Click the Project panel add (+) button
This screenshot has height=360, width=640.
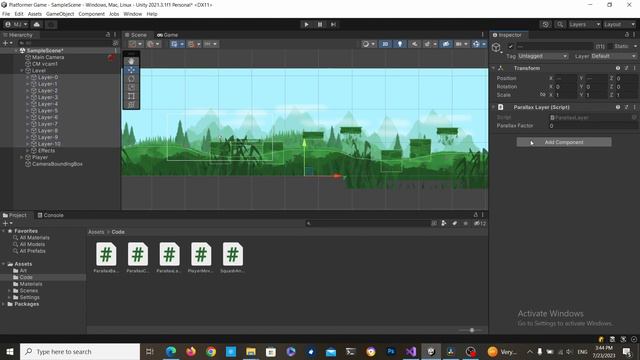[7, 223]
